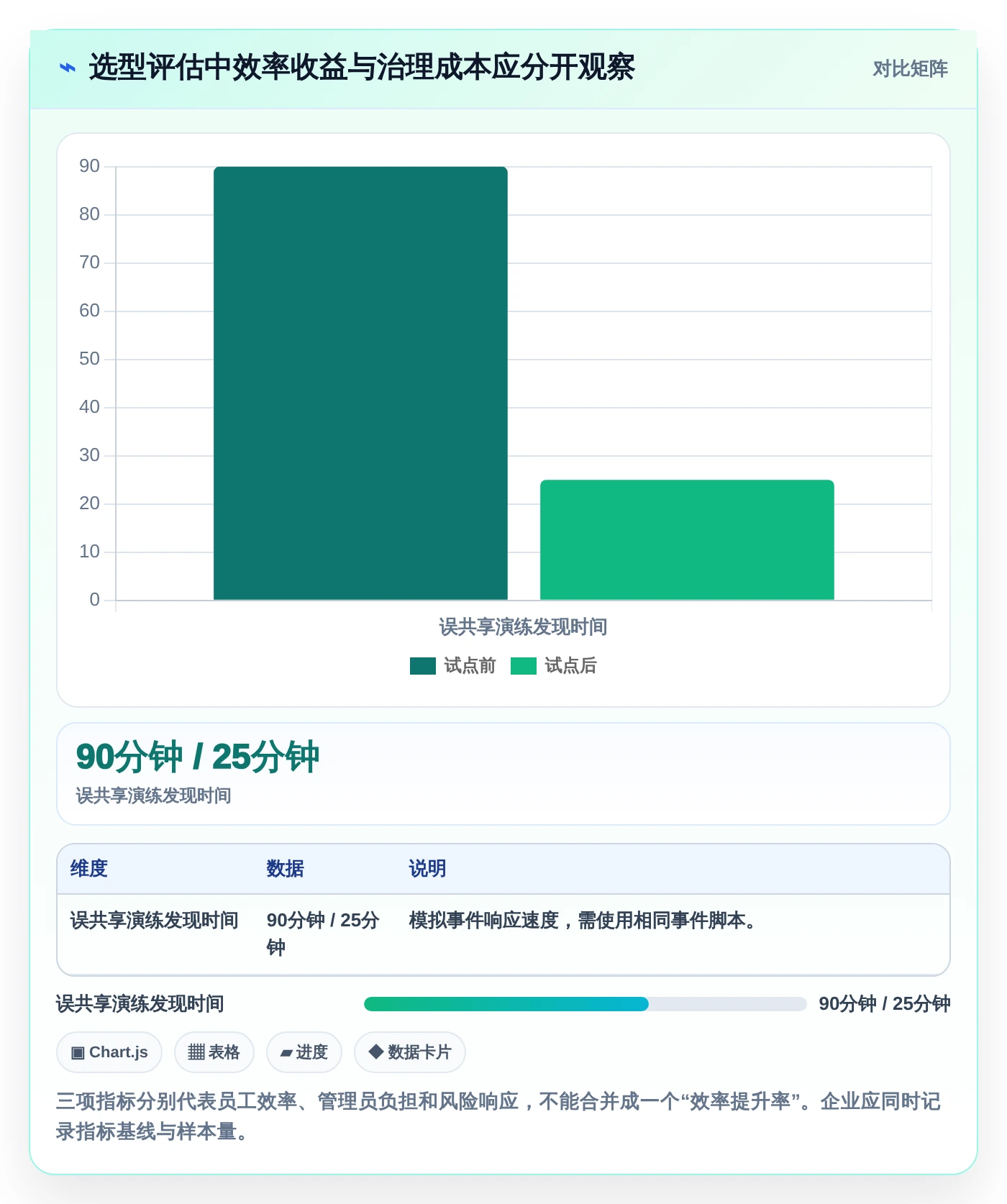Click the y-axis value 90

tap(89, 166)
